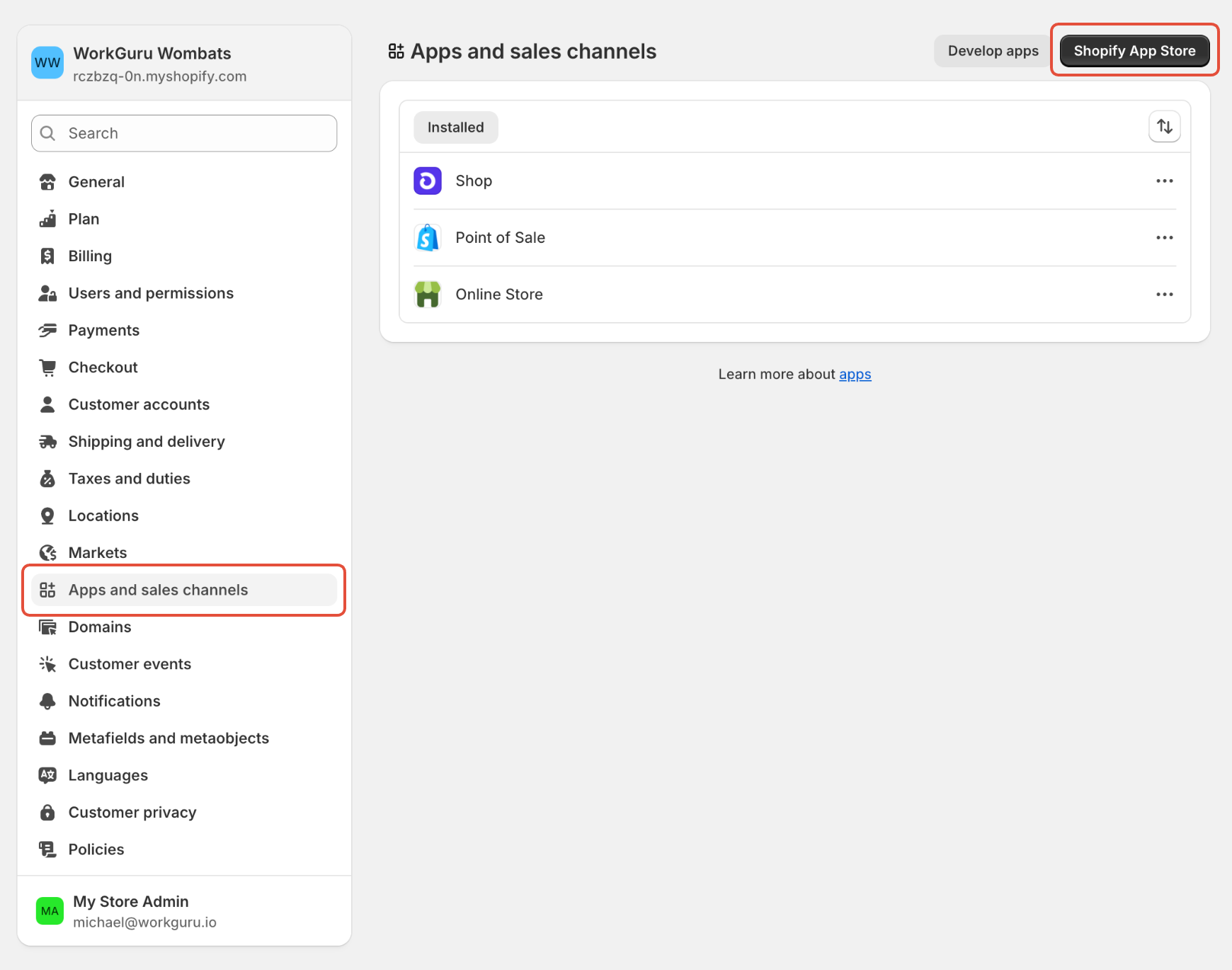Click the Apps and sales channels page heading
Screen dimensions: 1232x970
click(533, 52)
